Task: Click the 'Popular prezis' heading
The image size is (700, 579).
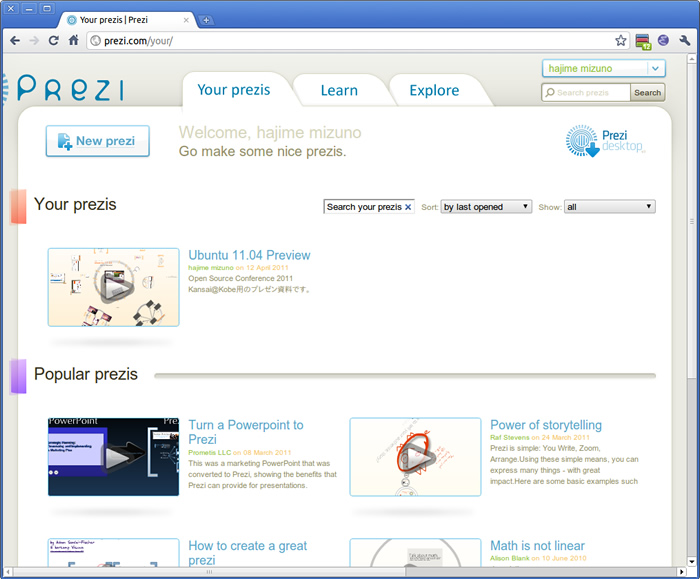Action: coord(86,374)
